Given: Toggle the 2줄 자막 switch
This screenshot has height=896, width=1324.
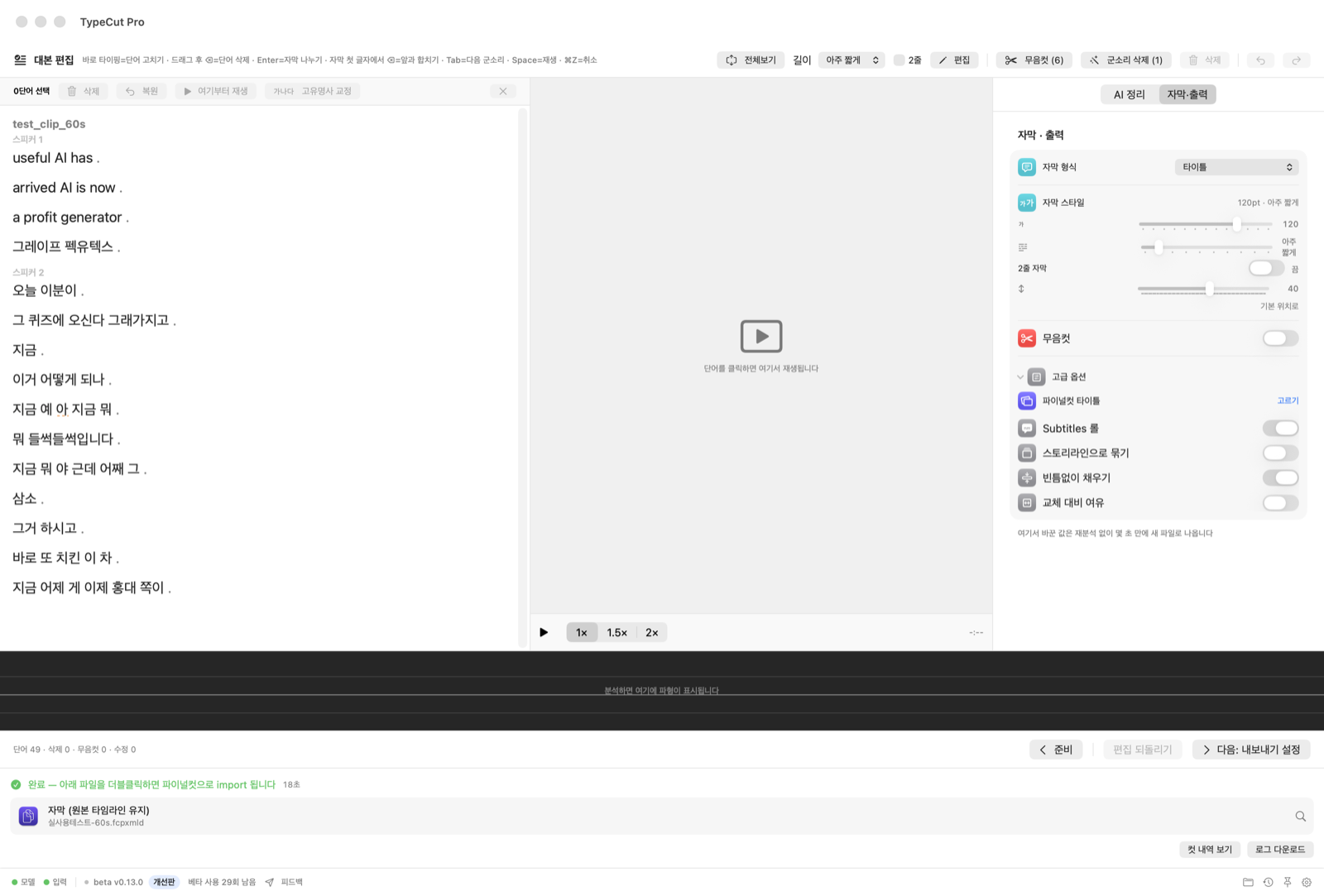Looking at the screenshot, I should (1266, 268).
